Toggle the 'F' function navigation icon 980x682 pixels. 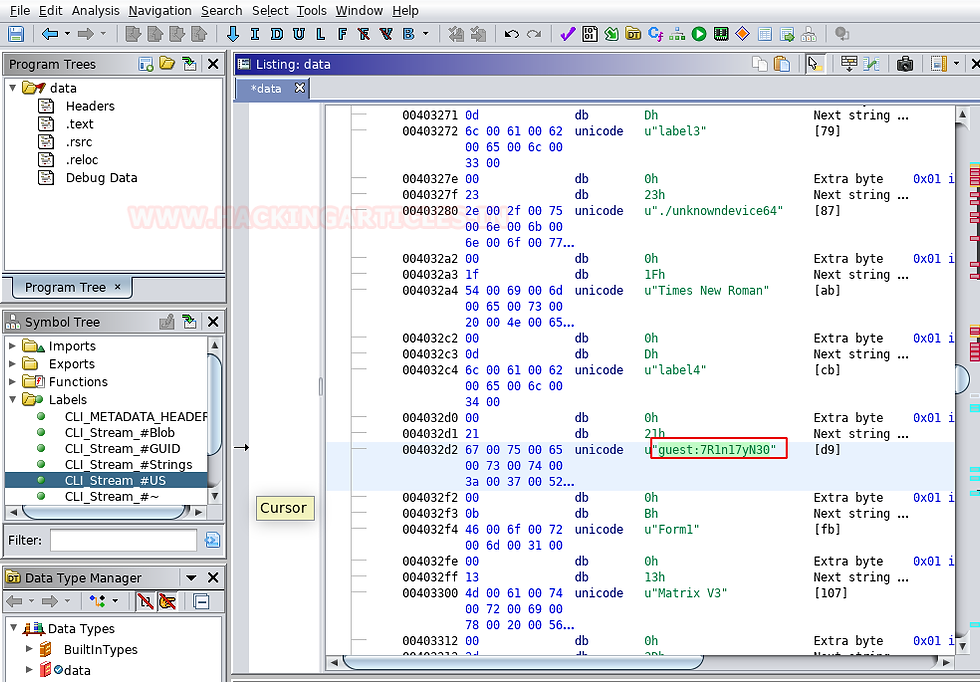pyautogui.click(x=342, y=34)
